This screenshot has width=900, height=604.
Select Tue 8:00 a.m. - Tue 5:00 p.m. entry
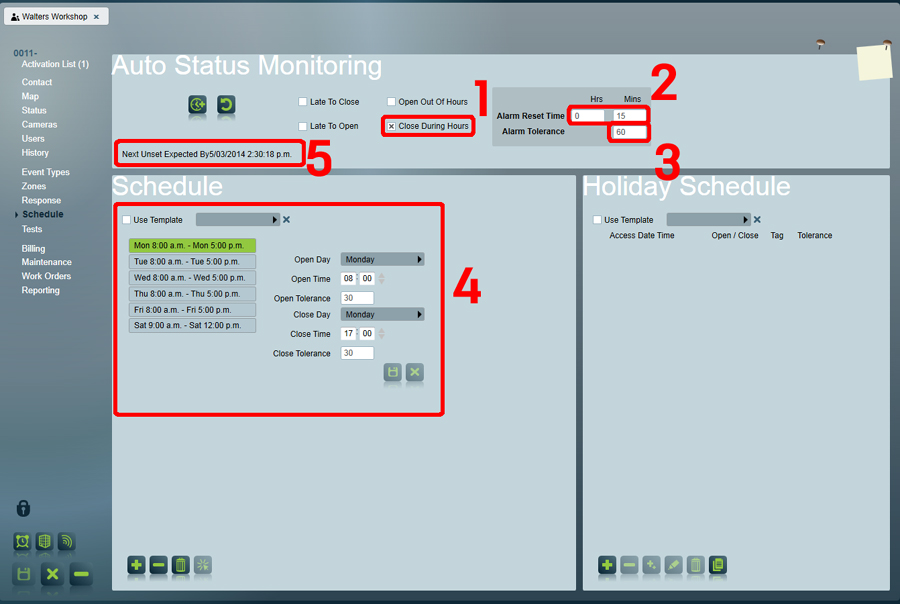pyautogui.click(x=192, y=261)
